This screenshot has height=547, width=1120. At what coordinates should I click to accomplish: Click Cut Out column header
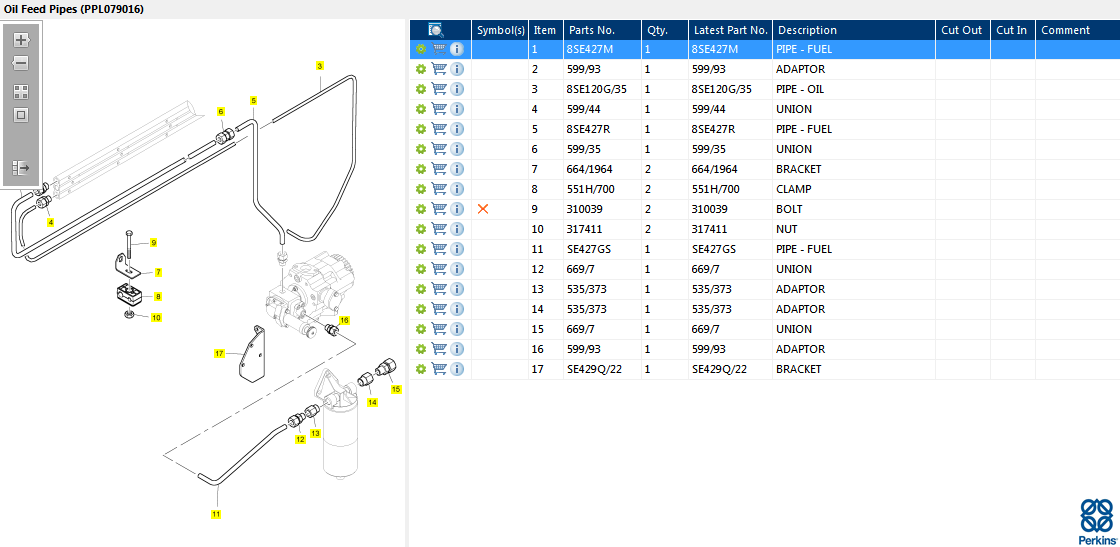pos(962,30)
